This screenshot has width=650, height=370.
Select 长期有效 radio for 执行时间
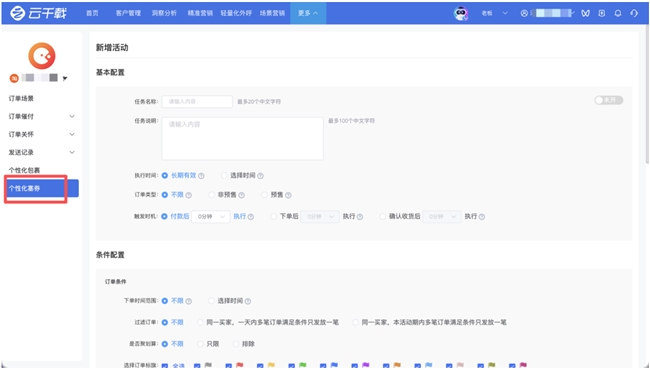click(x=165, y=176)
